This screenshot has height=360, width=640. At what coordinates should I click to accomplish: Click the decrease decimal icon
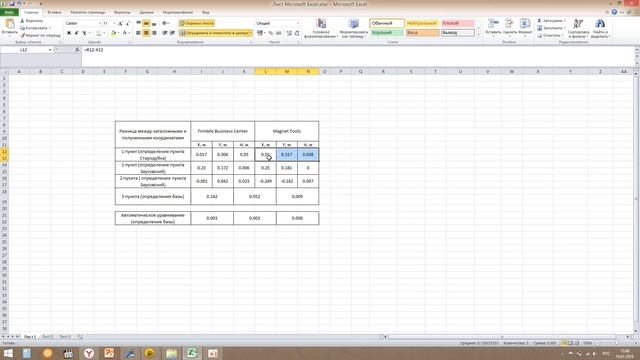[297, 33]
